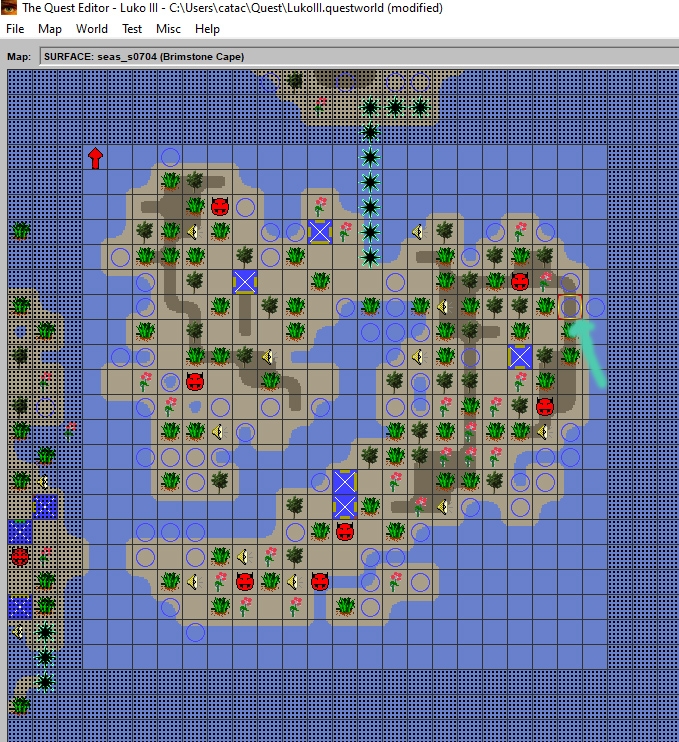
Task: Select the pink flower on the northern islet
Action: coord(320,103)
